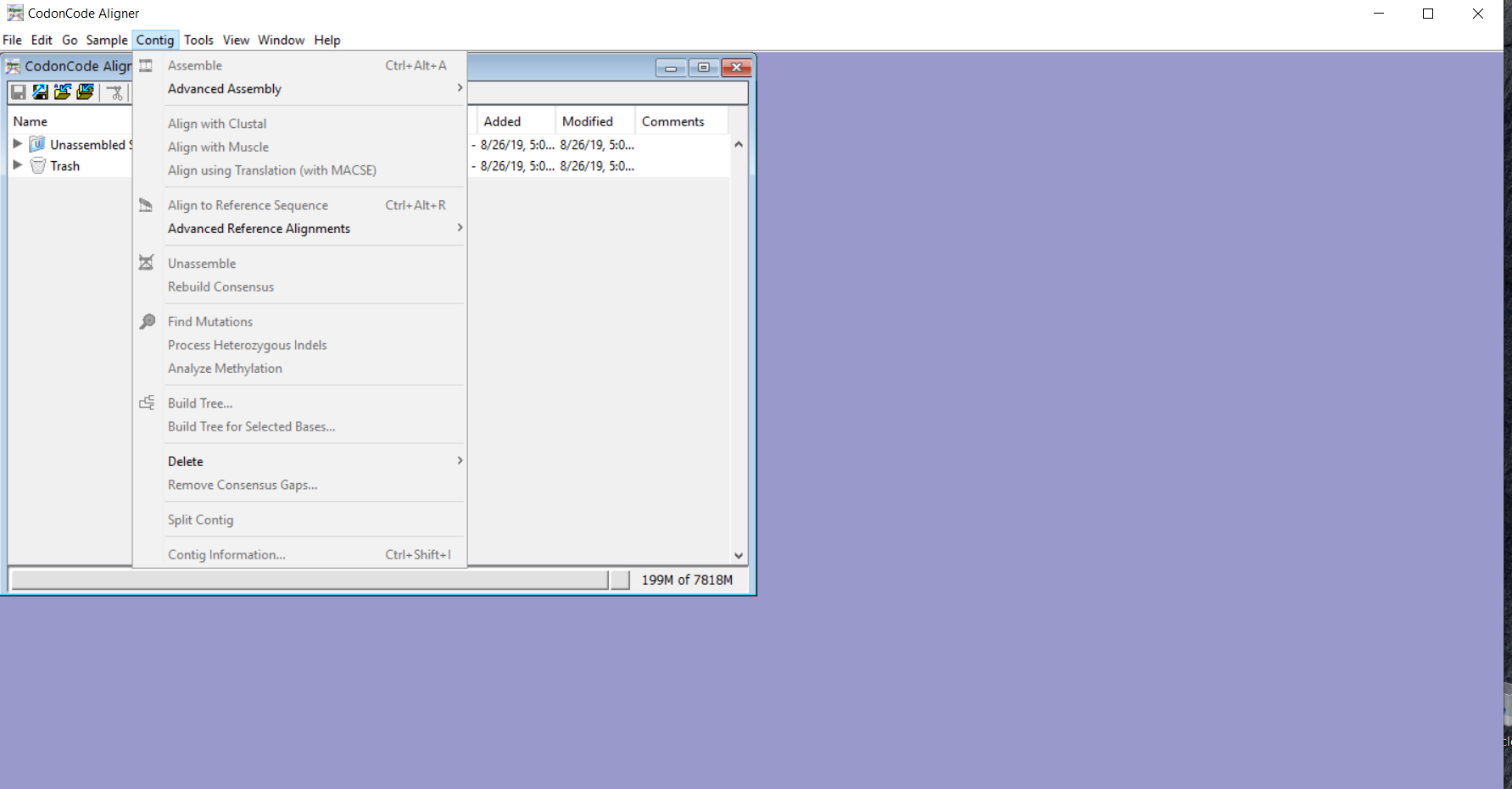Click the Unassembled Samples folder icon
Viewport: 1512px width, 789px height.
tap(37, 144)
